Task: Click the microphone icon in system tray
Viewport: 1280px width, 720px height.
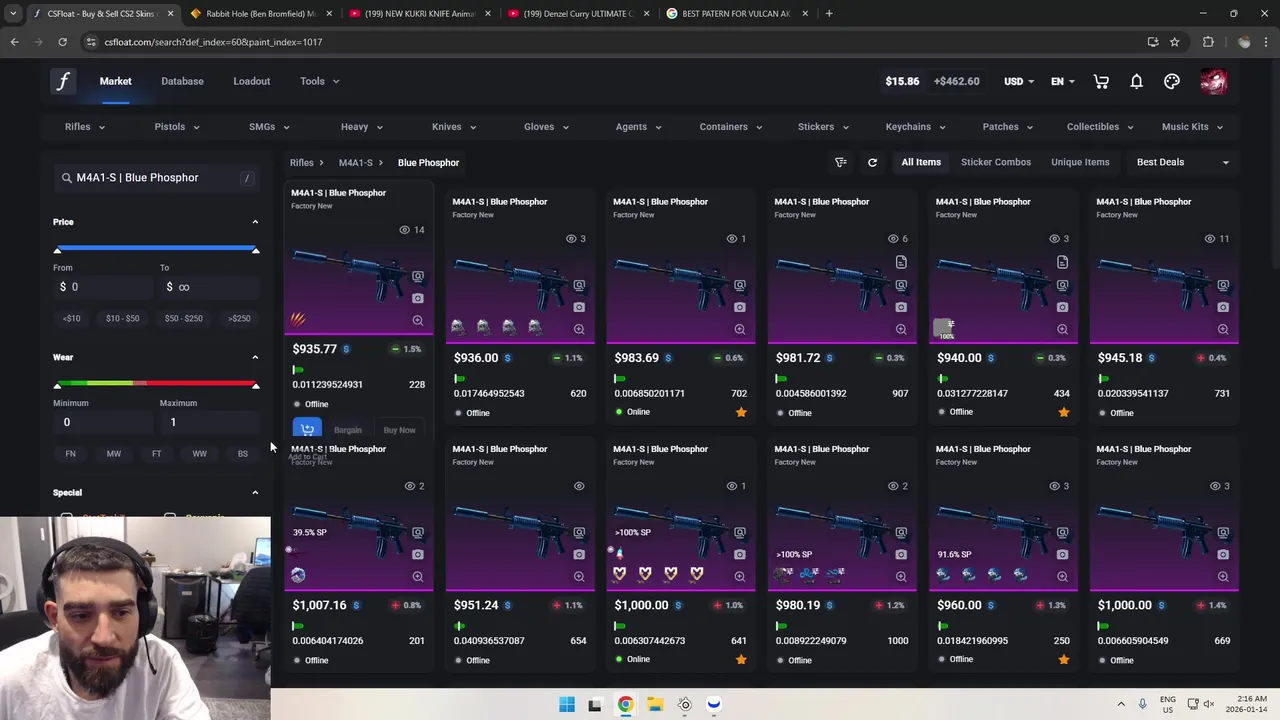Action: point(1143,704)
